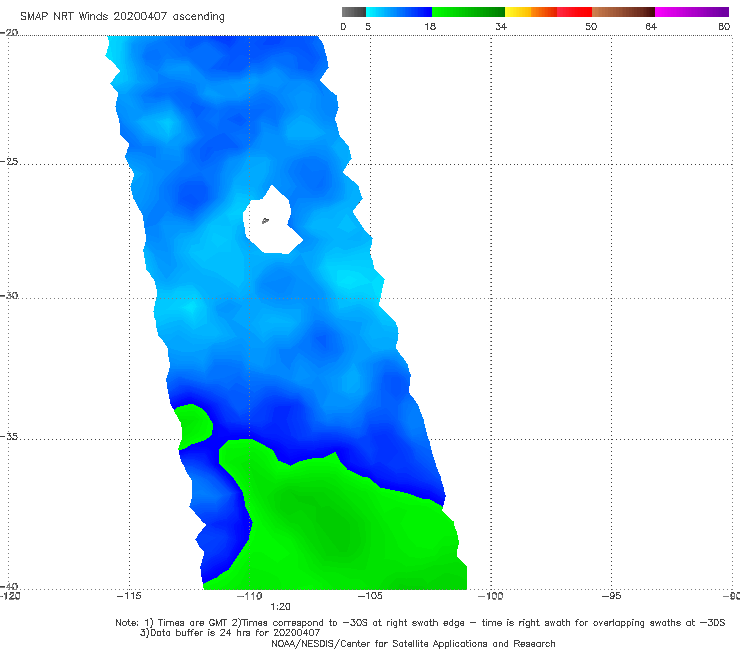Click the longitude label '-95'
740x650 pixels.
611,596
